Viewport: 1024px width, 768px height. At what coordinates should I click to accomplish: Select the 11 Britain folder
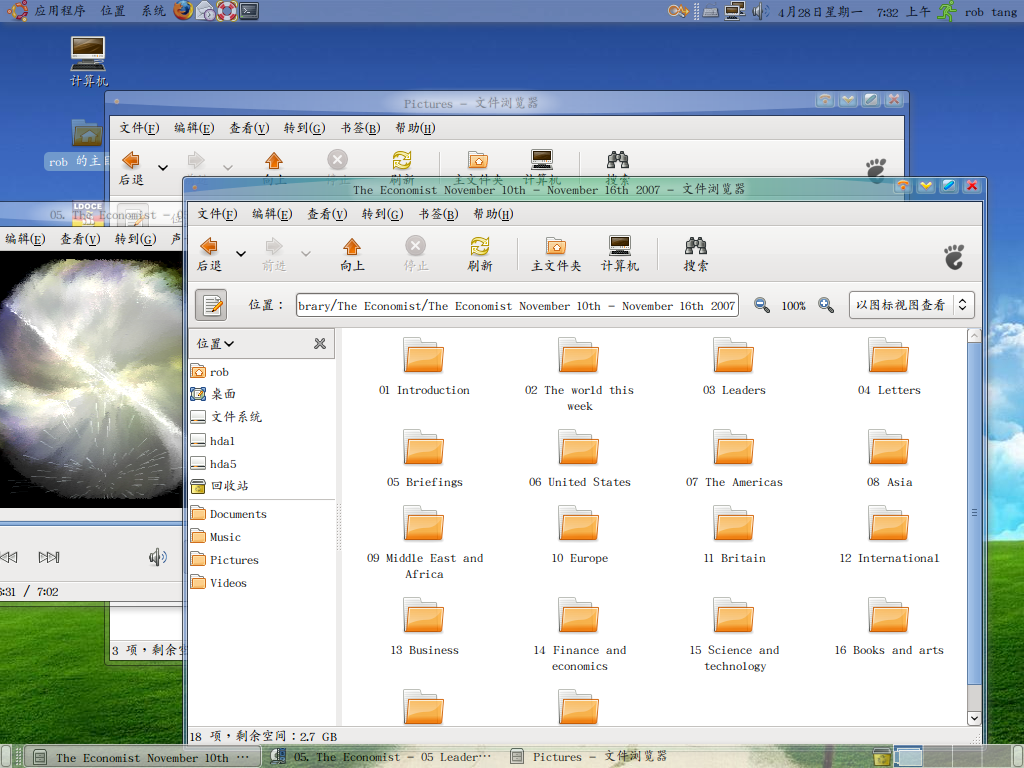(734, 535)
